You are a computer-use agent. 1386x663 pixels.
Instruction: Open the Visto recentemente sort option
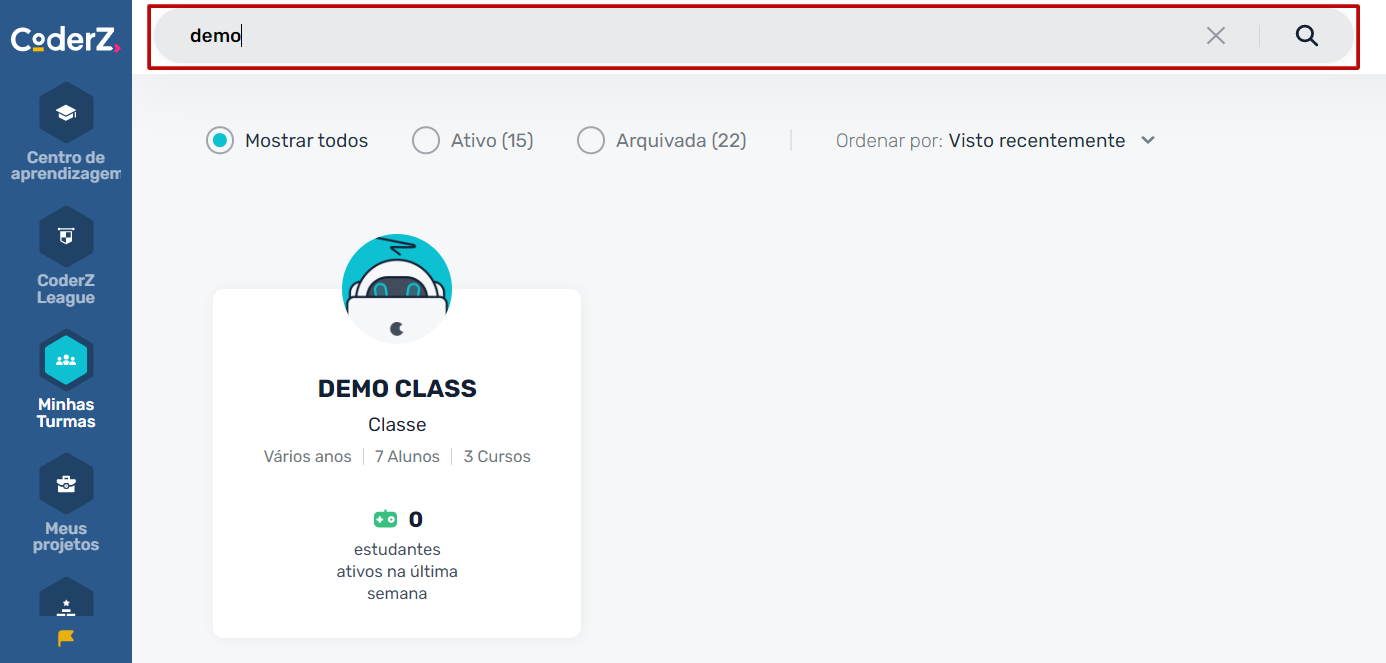[1037, 141]
